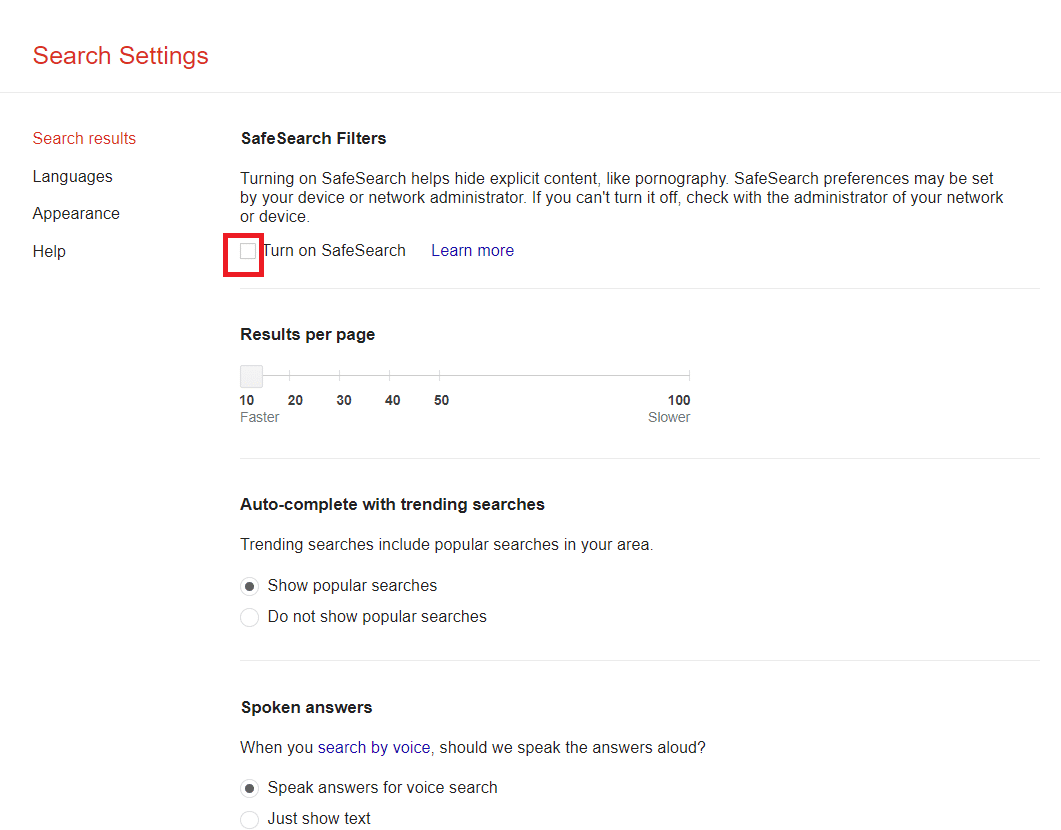Choose Speak answers for voice search
Screen dimensions: 1061x830
point(250,788)
